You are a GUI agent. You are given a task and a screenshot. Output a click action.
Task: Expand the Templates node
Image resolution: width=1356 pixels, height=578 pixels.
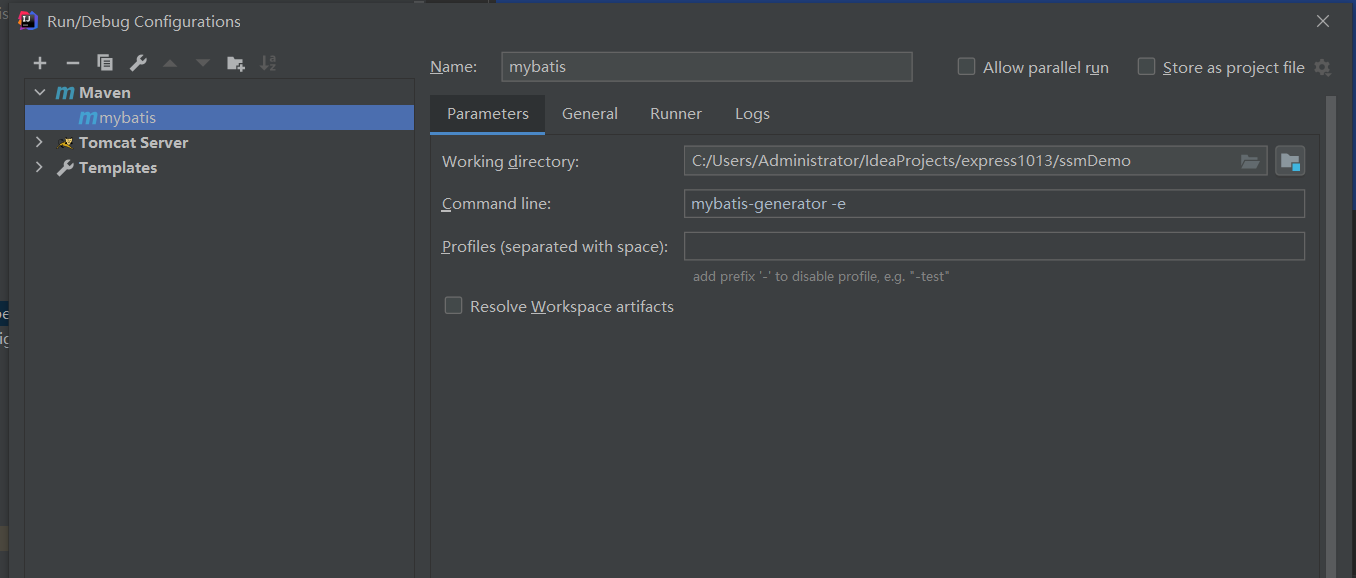click(x=40, y=167)
